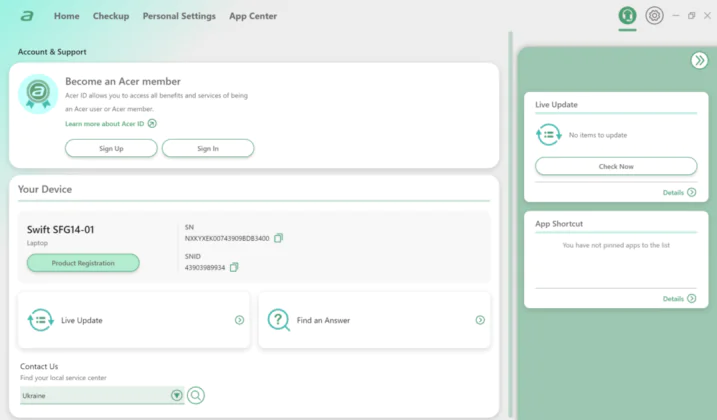This screenshot has height=420, width=717.
Task: Click the 'Become an Acer member' heading
Action: coord(123,81)
